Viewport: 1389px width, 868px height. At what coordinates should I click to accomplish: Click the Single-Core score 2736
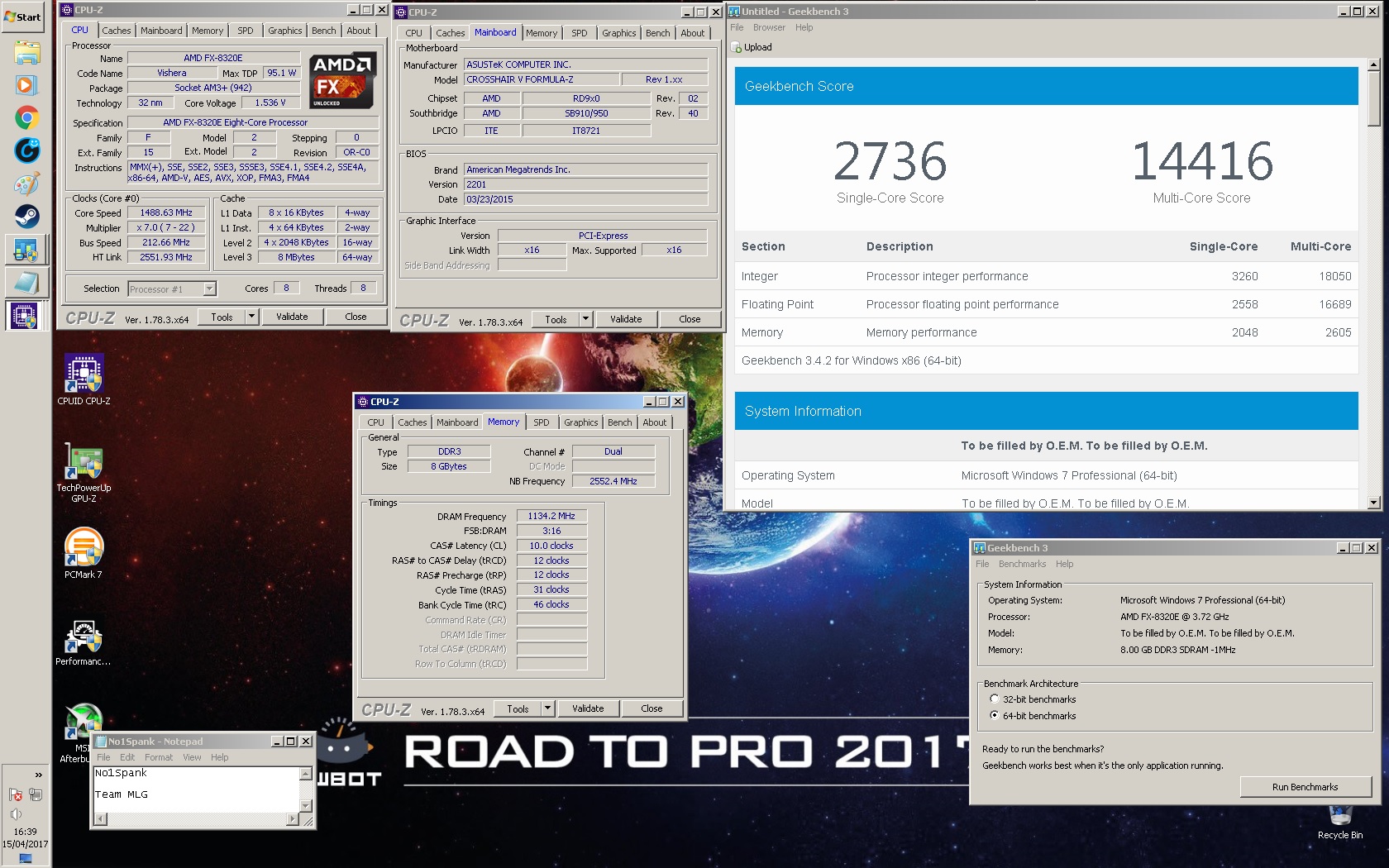tap(890, 160)
